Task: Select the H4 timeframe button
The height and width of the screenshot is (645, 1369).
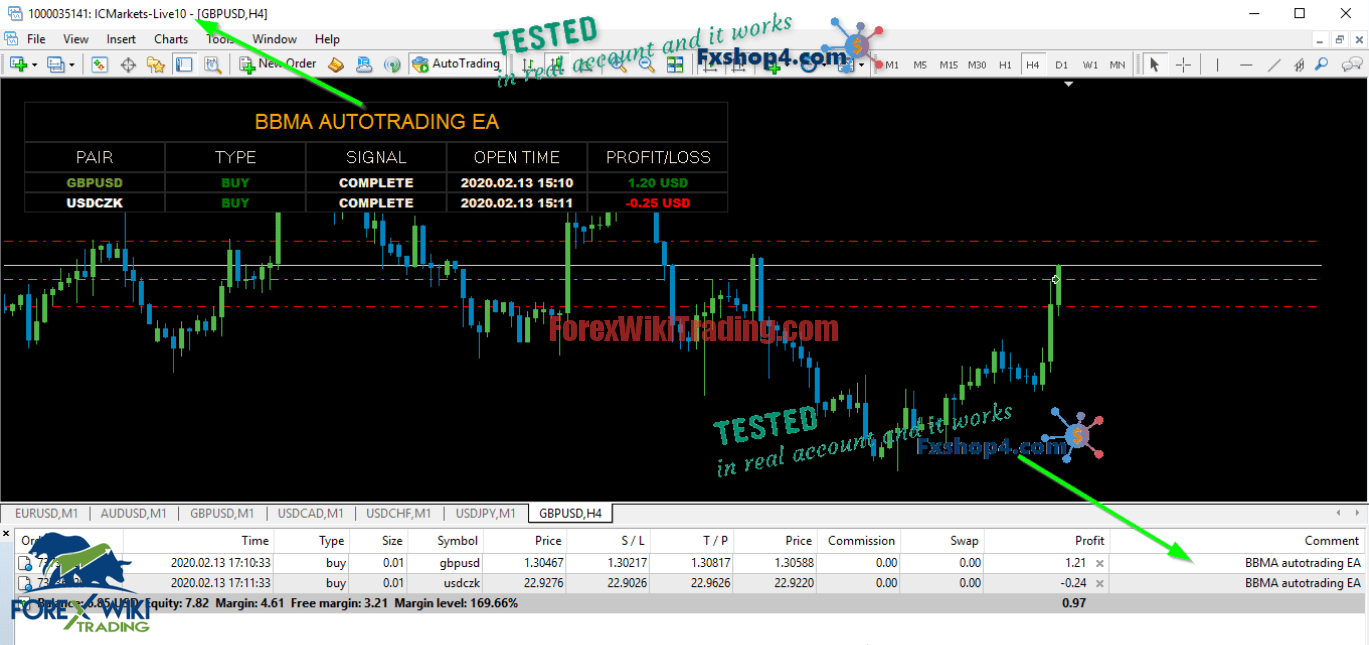Action: [x=1033, y=65]
